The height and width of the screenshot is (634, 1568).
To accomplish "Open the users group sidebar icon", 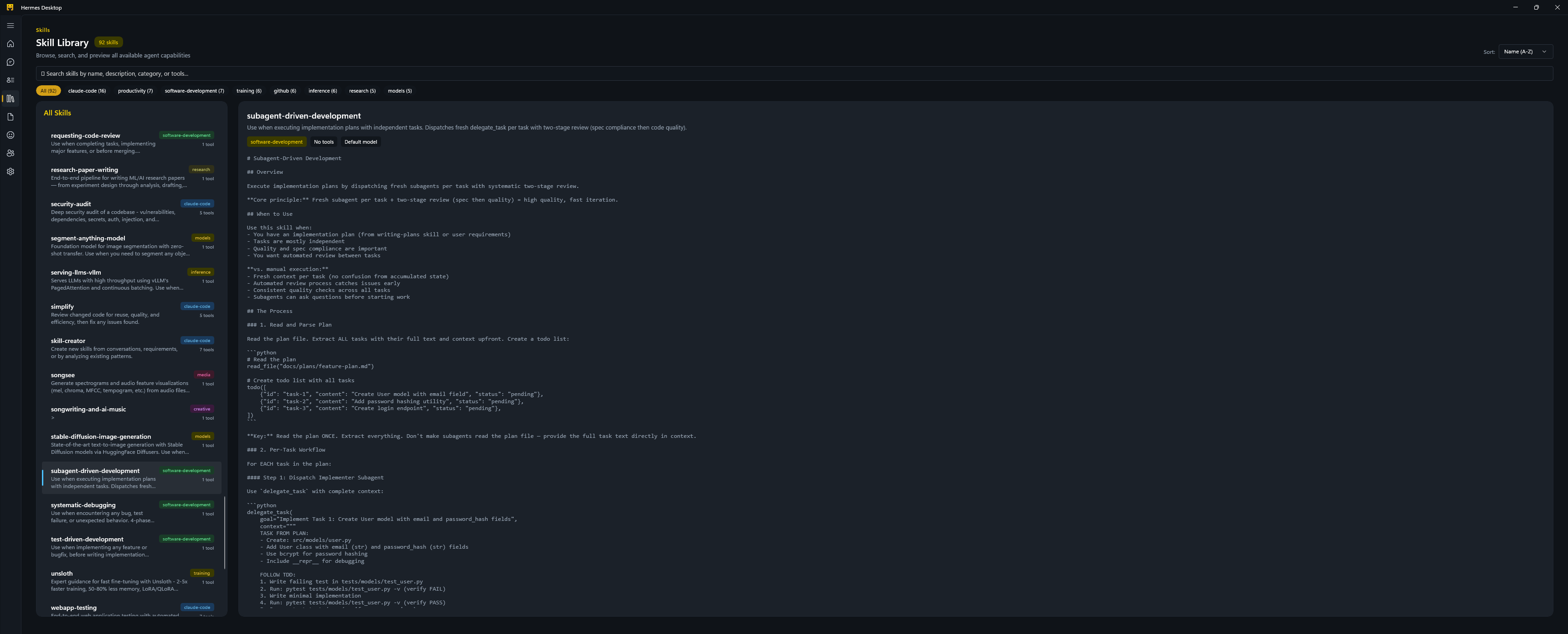I will pos(10,153).
